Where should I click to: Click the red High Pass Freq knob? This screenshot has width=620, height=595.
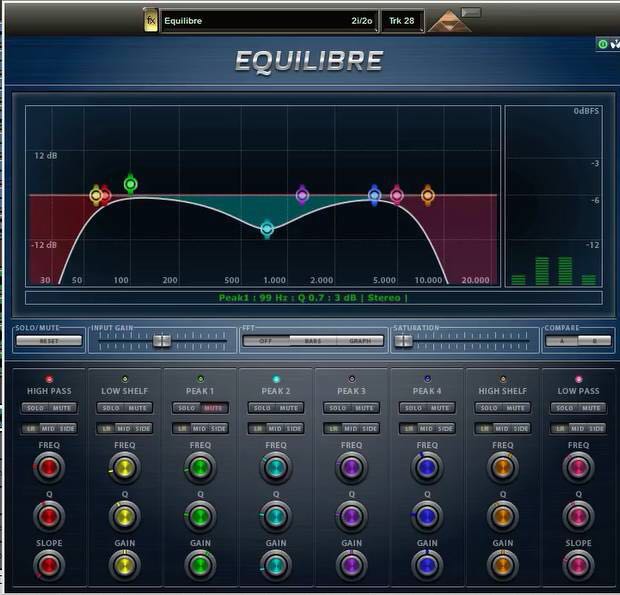49,468
